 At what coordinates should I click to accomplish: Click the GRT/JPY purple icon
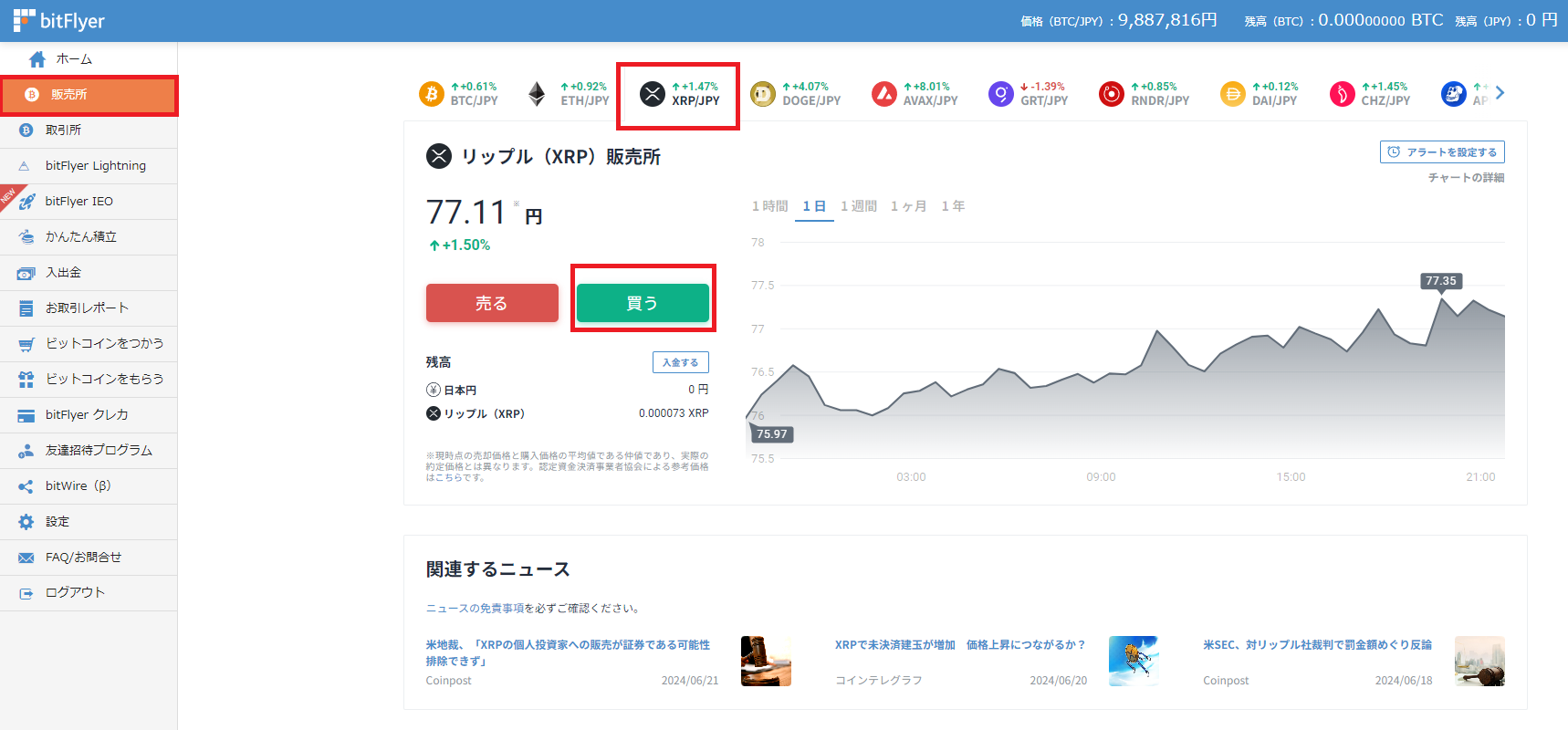1001,94
